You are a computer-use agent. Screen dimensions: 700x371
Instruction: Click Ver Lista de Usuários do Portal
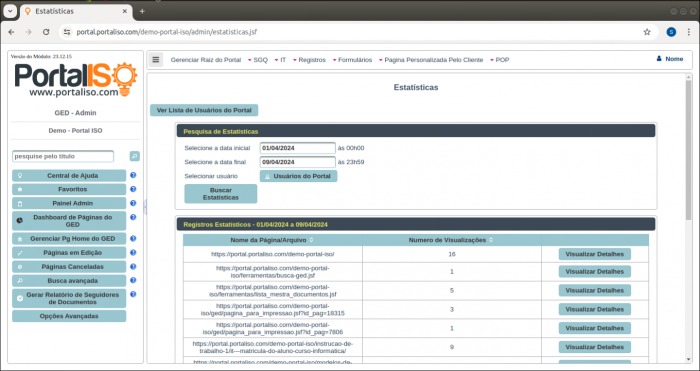click(204, 110)
